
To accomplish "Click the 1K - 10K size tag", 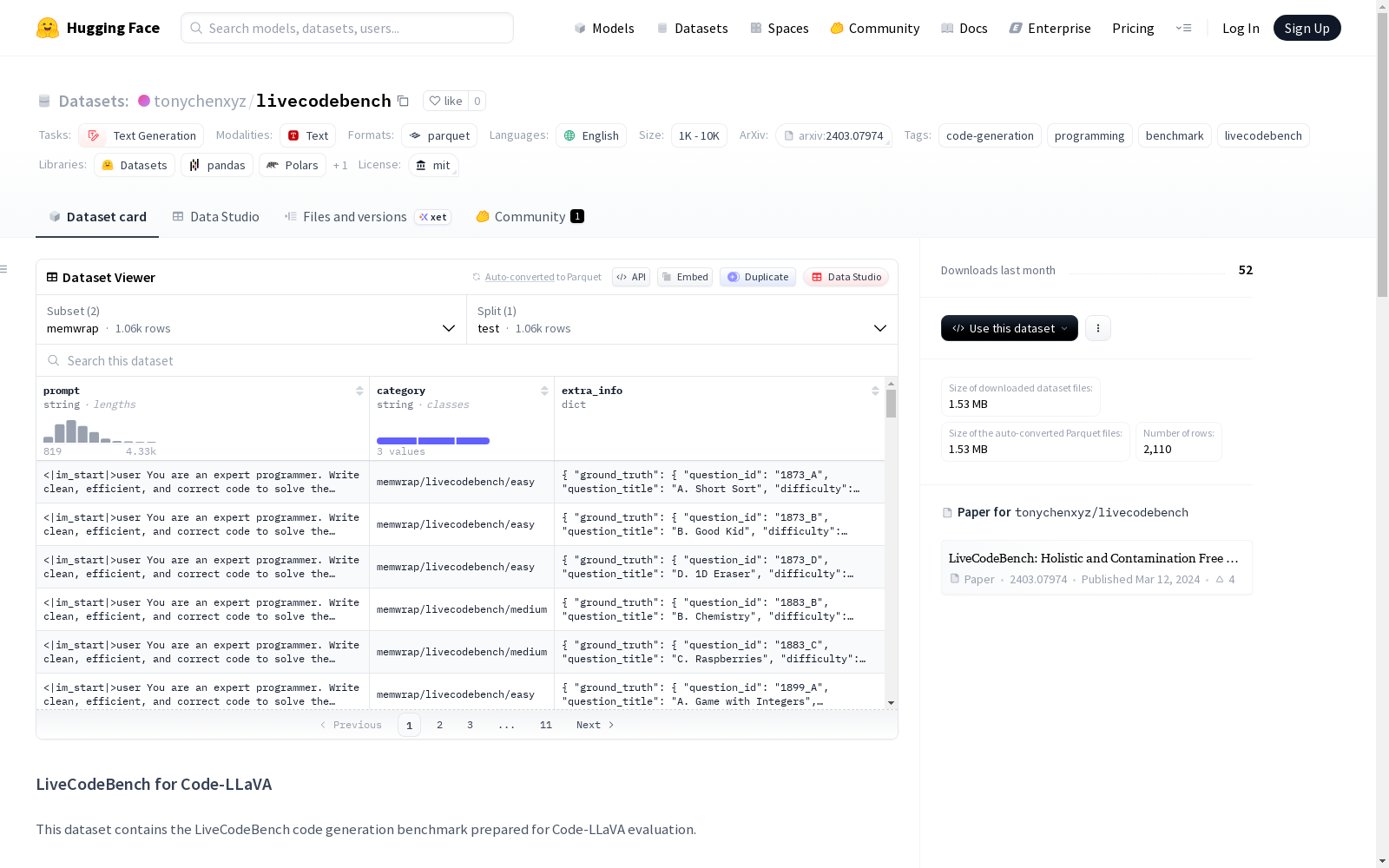I will click(699, 135).
